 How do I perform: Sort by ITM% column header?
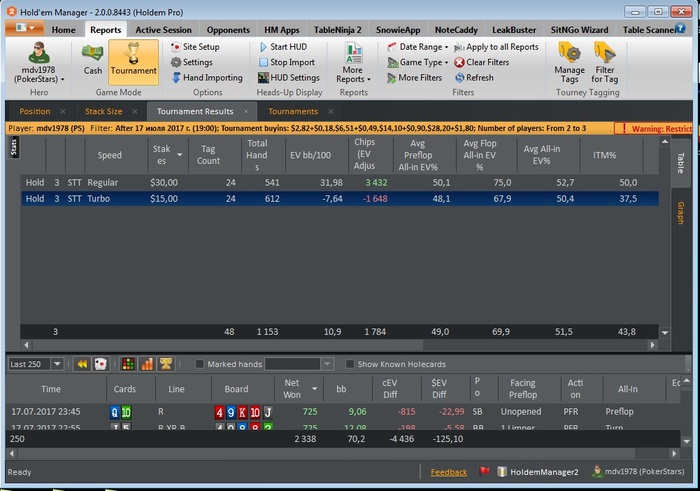click(x=604, y=155)
